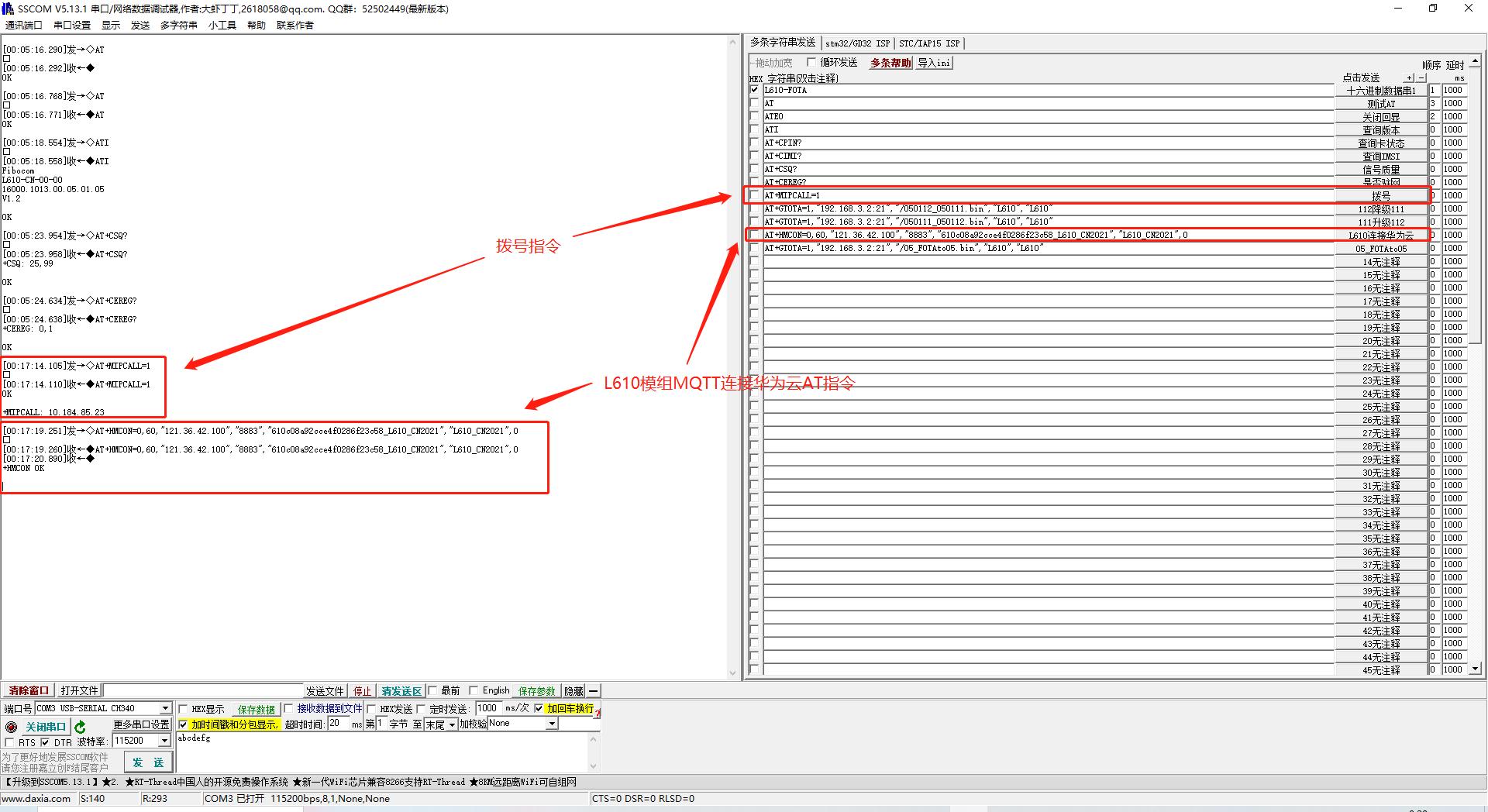Toggle 加回车换行 checkbox
Screen dimensions: 1488x812
pyautogui.click(x=539, y=708)
